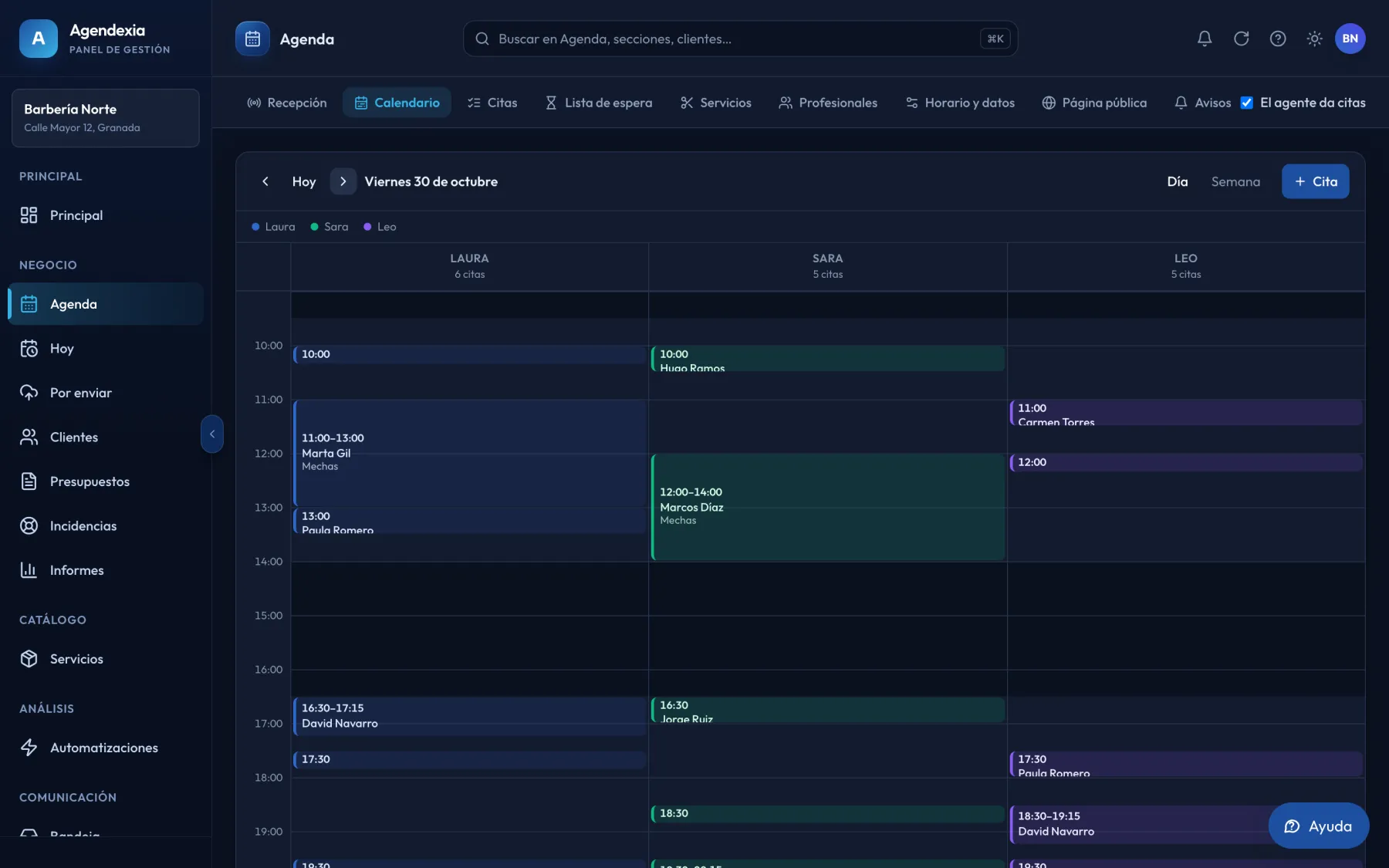Screen dimensions: 1389x868
Task: Open Informes in the sidebar
Action: 106,570
